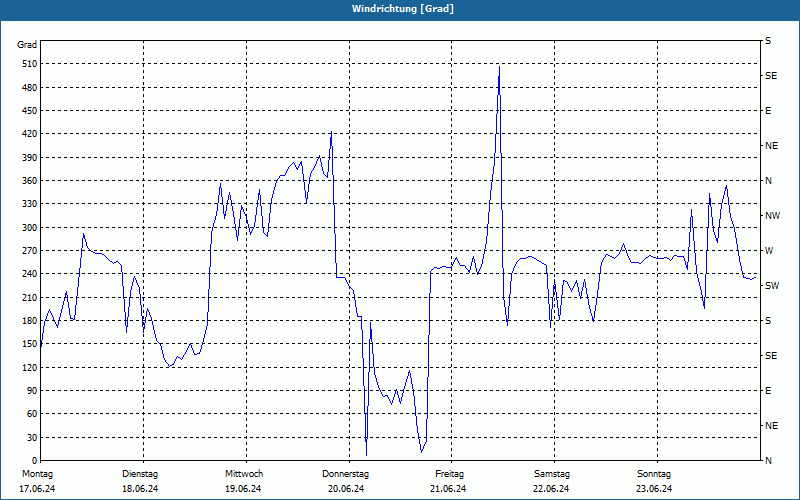
Task: Select the 300 y-axis value
Action: 30,228
